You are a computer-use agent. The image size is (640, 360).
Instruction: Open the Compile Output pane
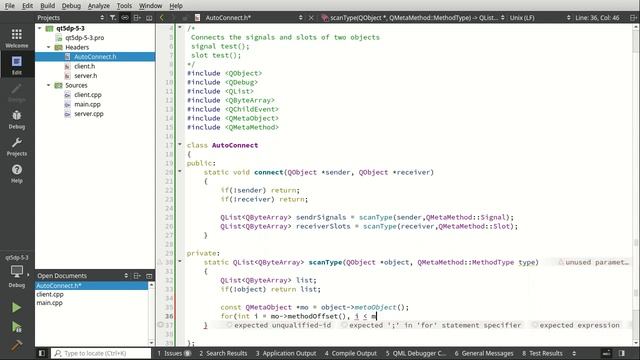(351, 353)
